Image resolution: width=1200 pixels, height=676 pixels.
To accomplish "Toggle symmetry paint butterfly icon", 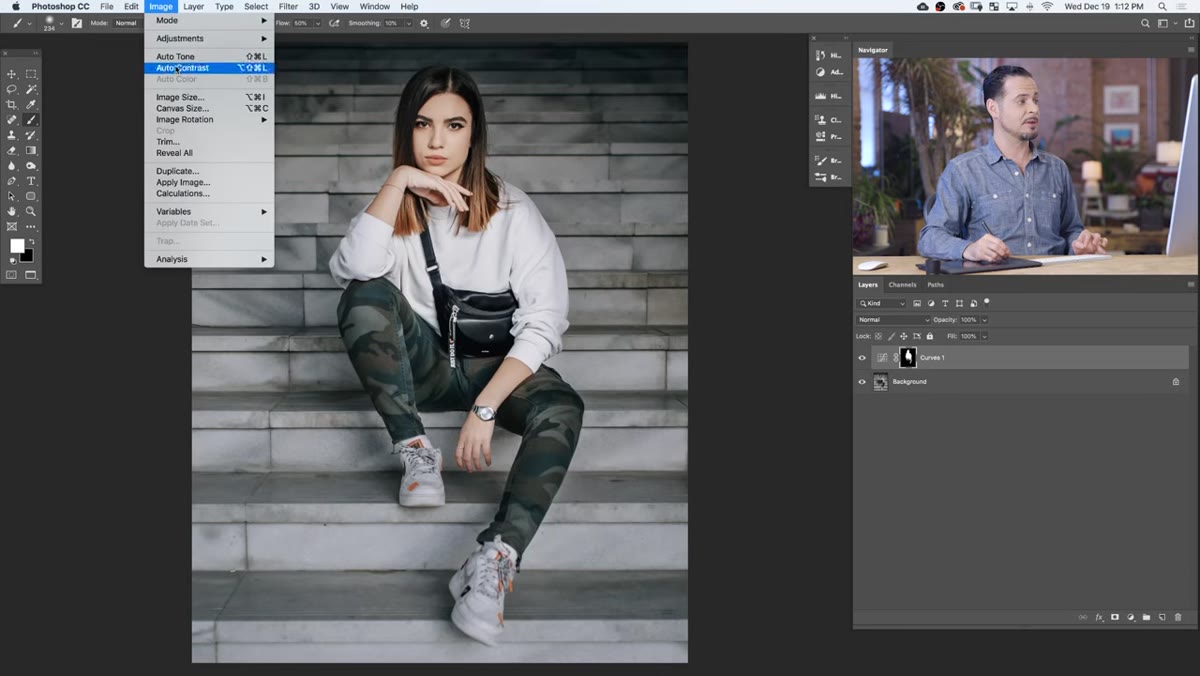I will coord(464,23).
